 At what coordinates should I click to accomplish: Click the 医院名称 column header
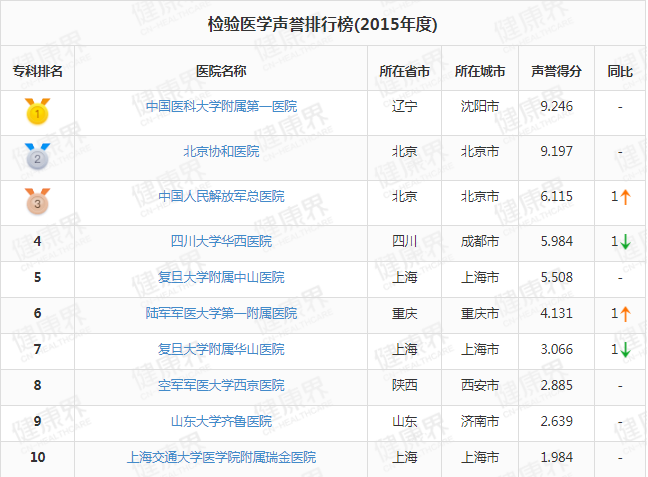(221, 71)
